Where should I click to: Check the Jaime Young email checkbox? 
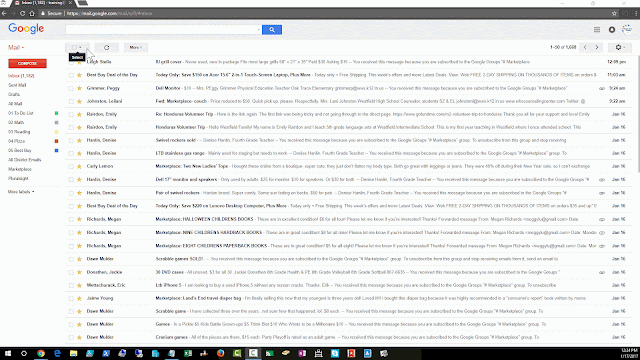(71, 298)
